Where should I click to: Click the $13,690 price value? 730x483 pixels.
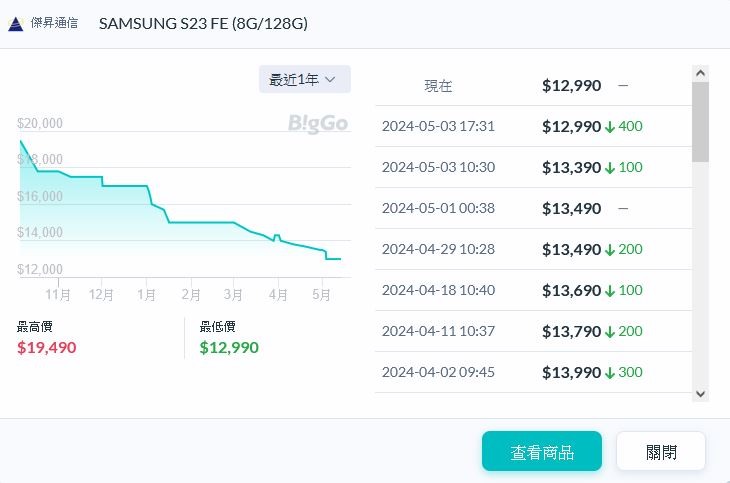(571, 290)
